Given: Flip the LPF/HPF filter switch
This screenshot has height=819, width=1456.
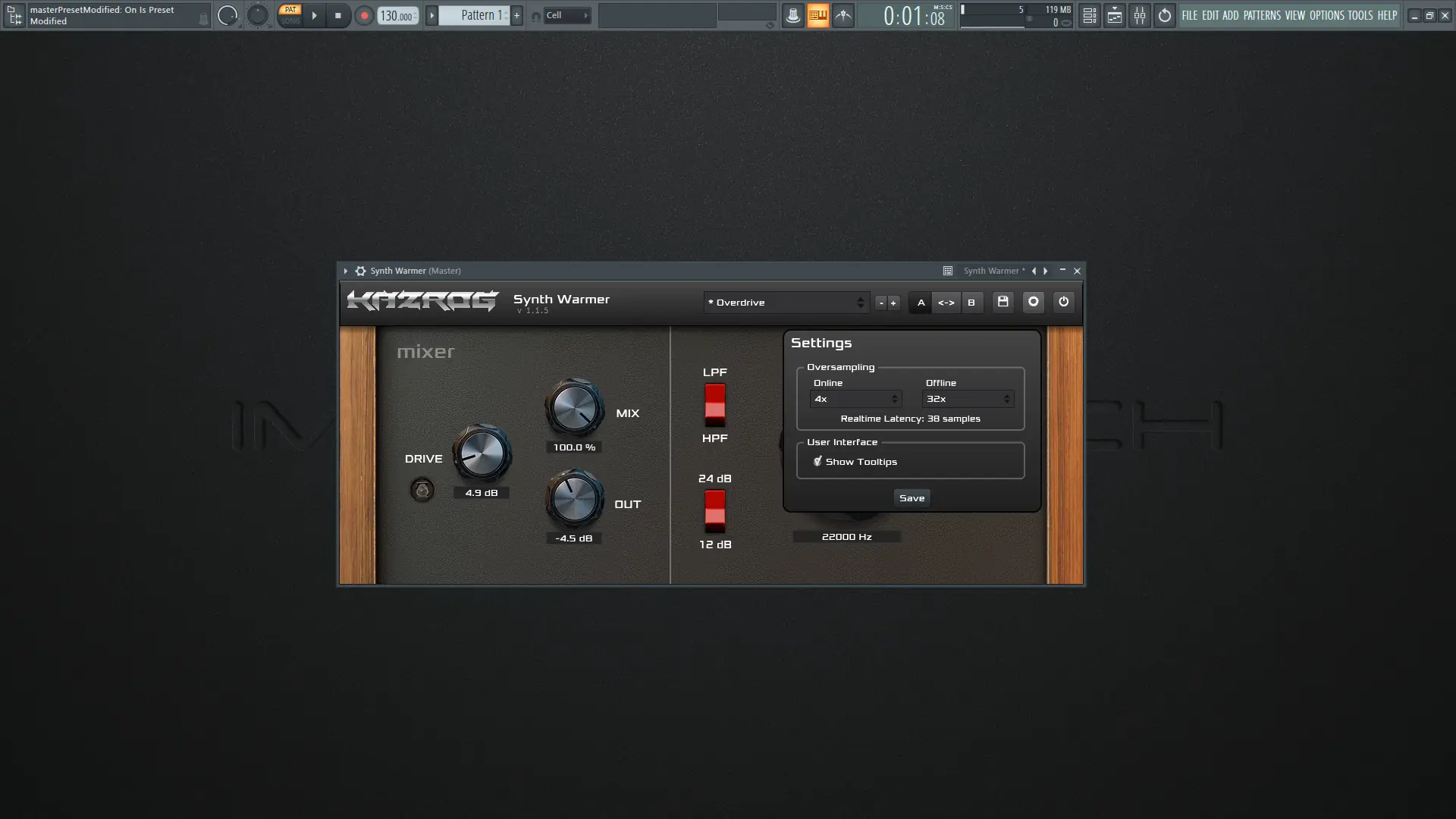Looking at the screenshot, I should click(x=714, y=404).
